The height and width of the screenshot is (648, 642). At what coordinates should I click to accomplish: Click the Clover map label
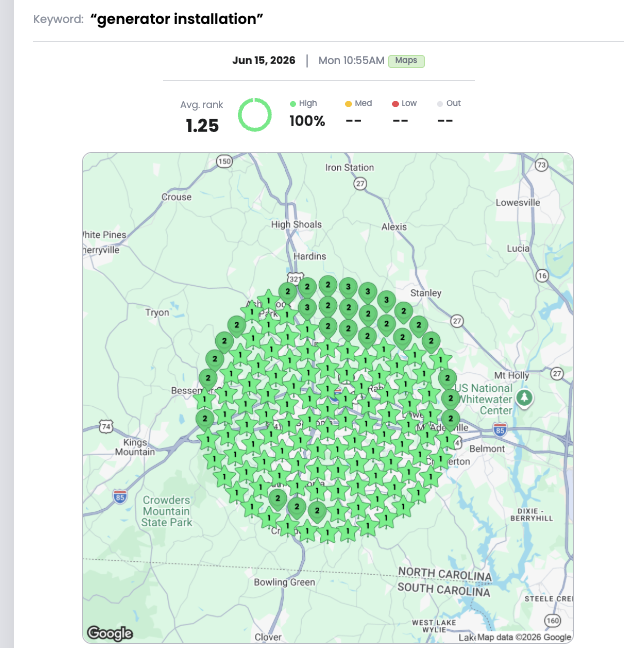pyautogui.click(x=268, y=637)
